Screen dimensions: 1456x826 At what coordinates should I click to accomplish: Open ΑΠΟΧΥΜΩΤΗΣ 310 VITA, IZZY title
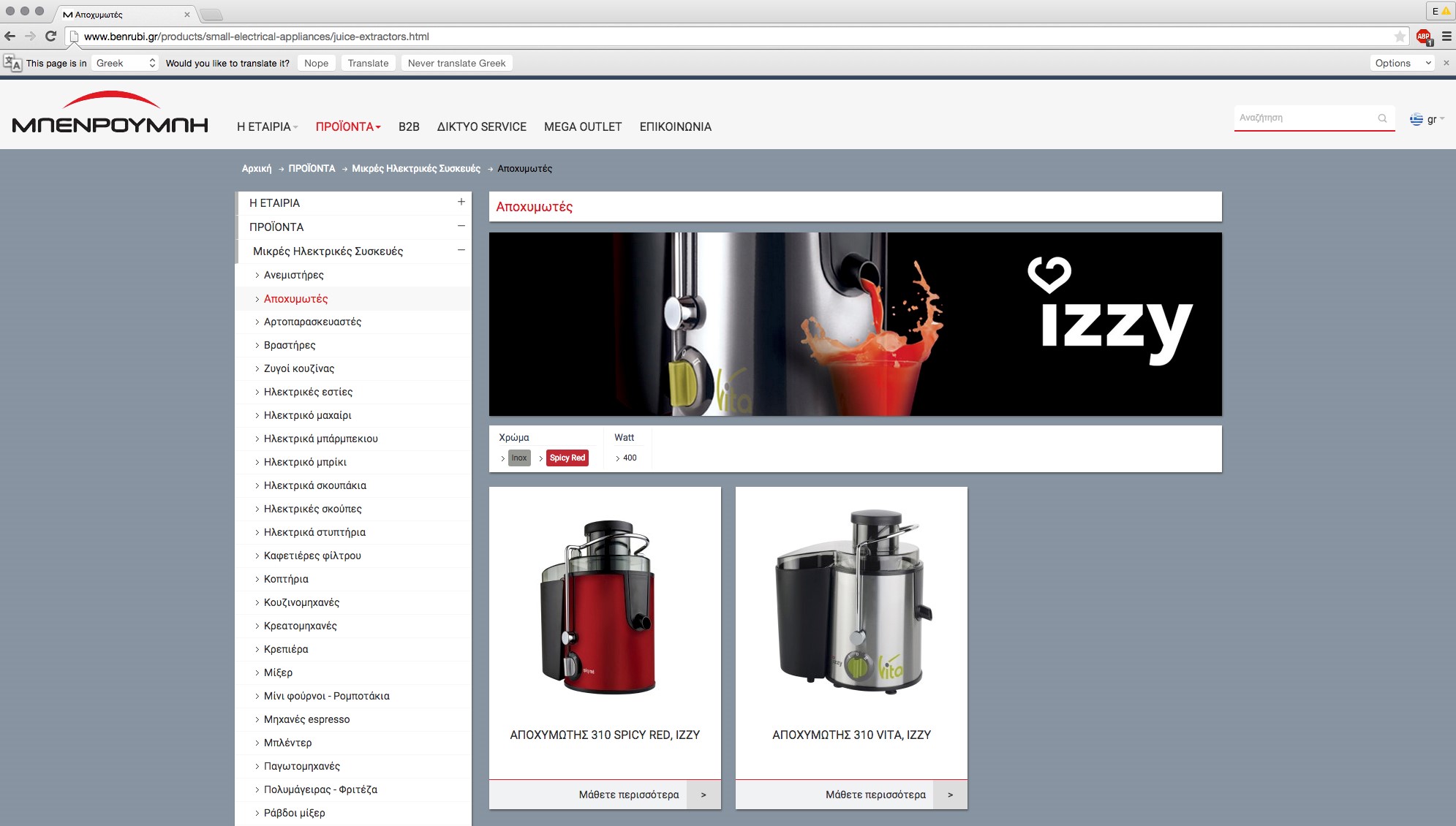point(851,735)
